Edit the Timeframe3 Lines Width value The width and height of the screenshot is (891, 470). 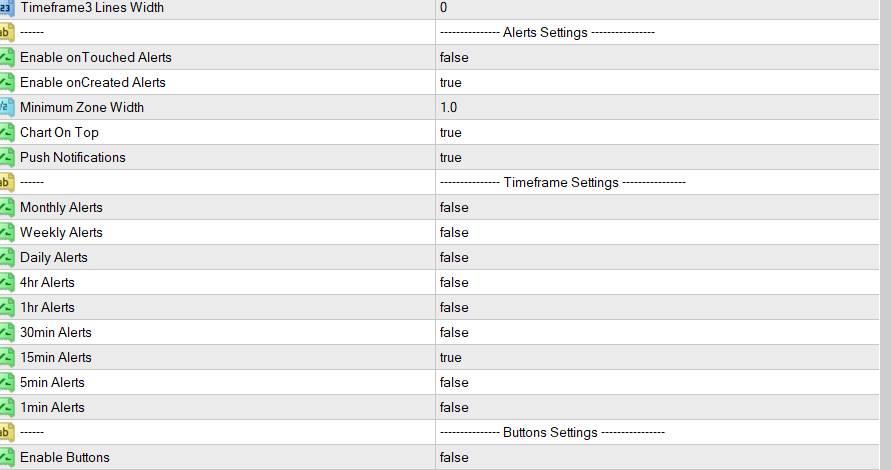point(444,8)
